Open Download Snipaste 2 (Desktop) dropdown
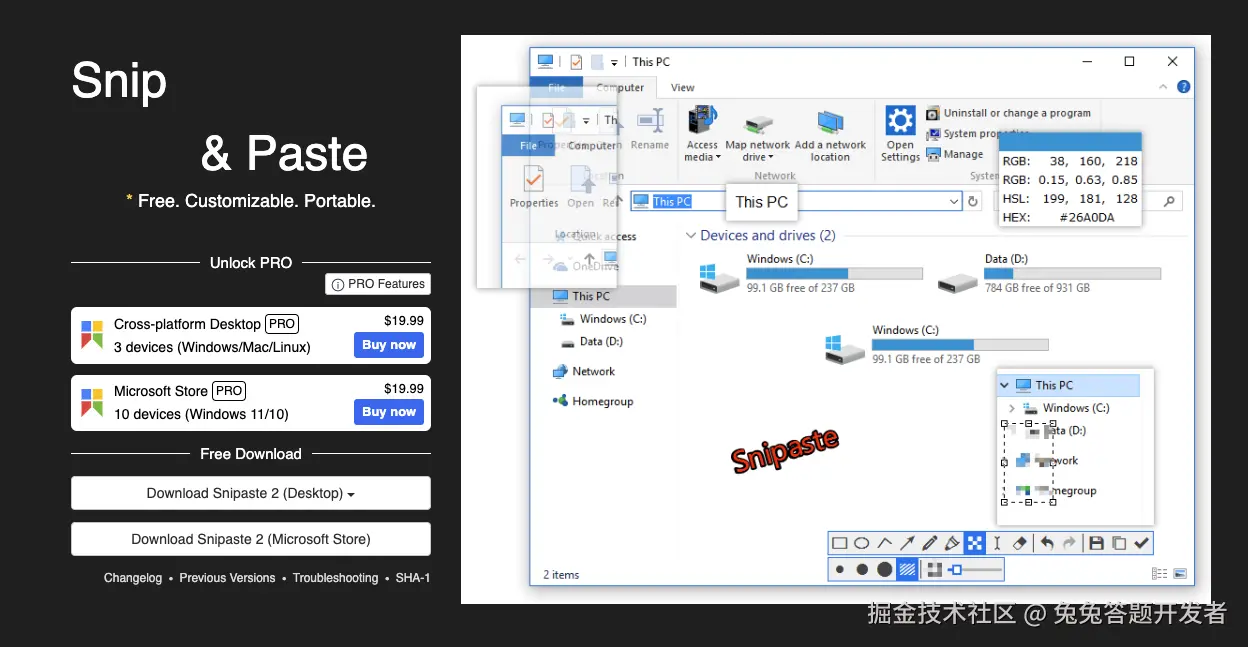 click(x=251, y=493)
